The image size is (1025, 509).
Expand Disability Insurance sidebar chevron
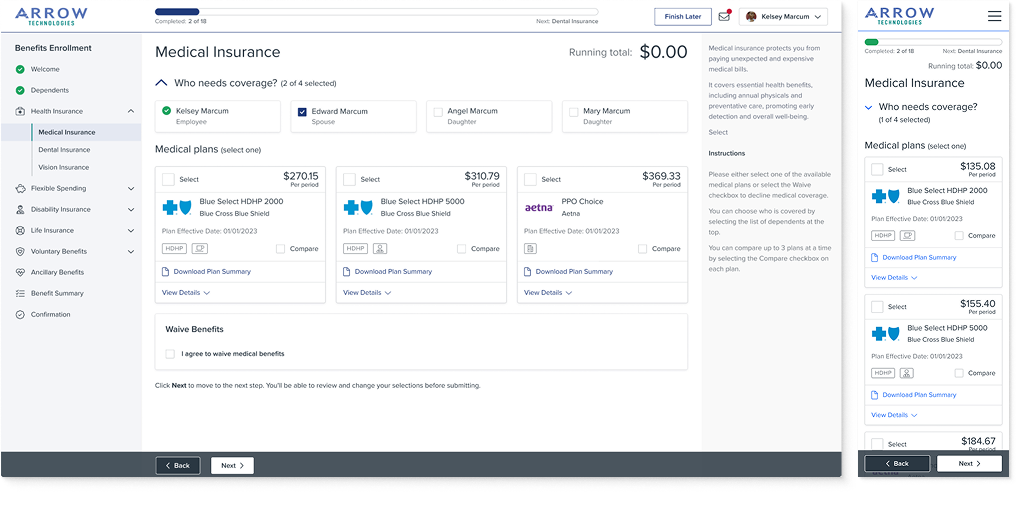131,210
